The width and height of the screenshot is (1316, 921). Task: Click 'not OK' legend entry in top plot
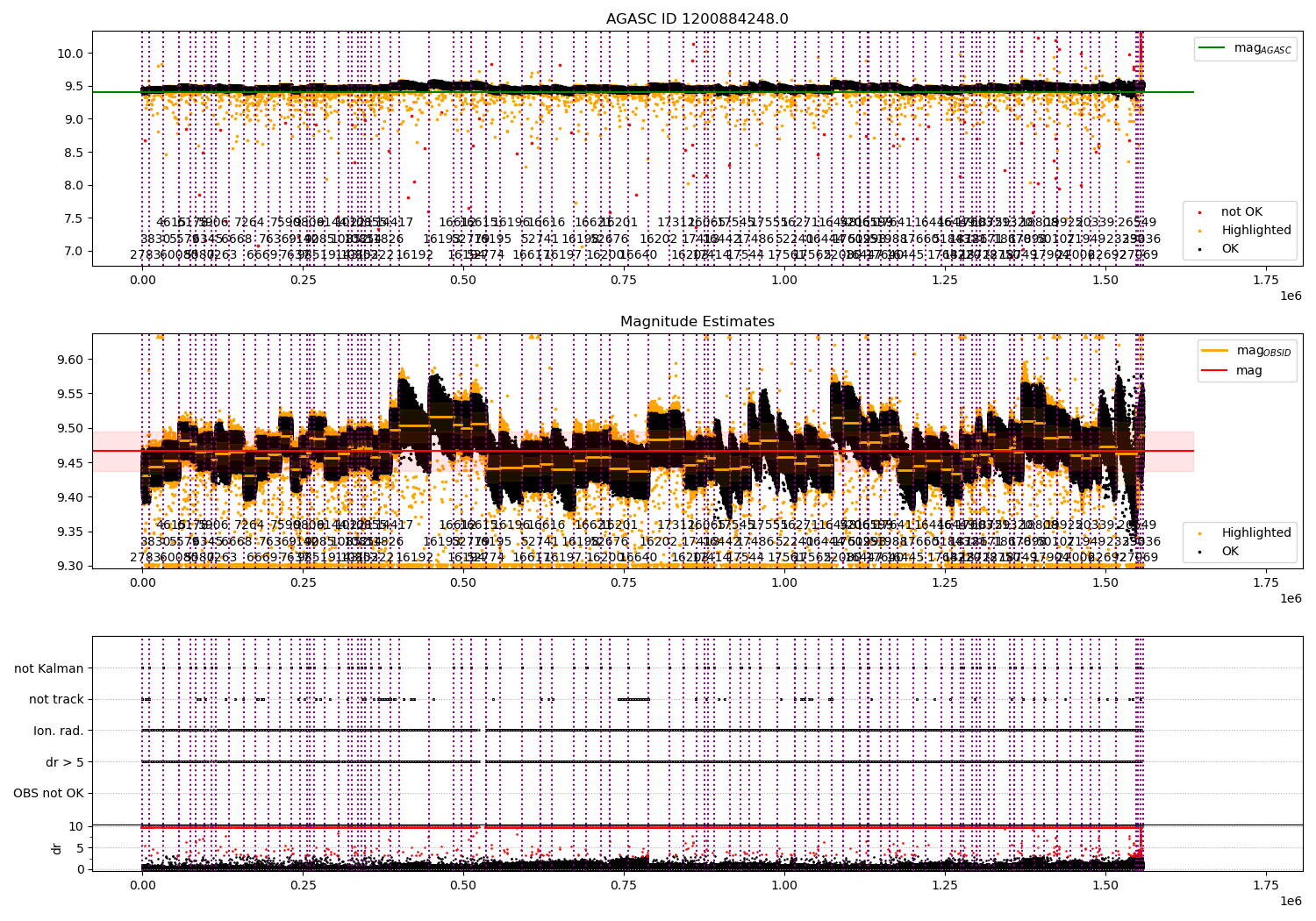1230,211
